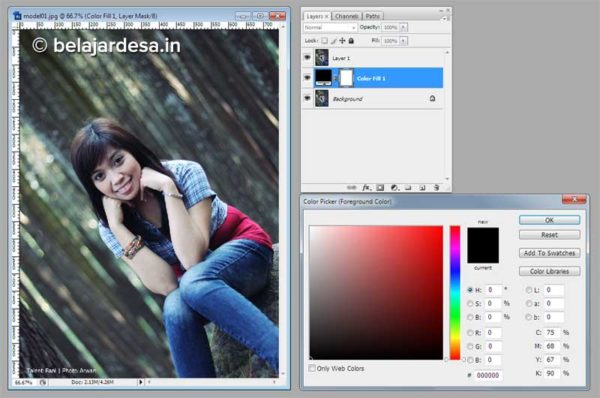600x398 pixels.
Task: Switch to the Channels tab
Action: (347, 16)
